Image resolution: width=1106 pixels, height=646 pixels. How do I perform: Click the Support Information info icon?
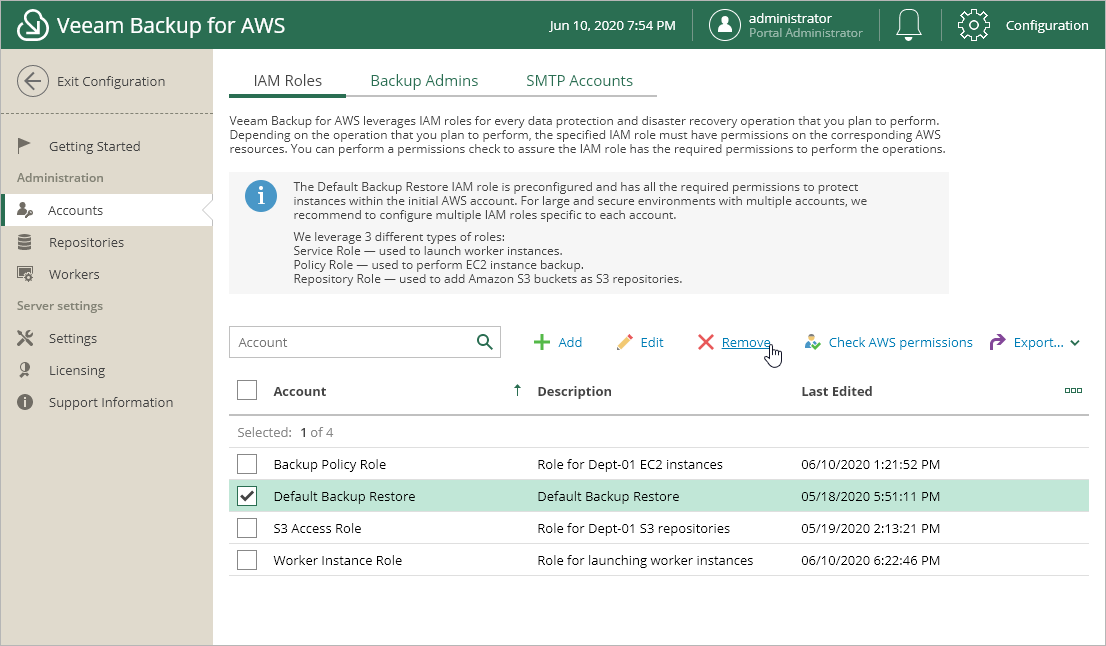(25, 402)
